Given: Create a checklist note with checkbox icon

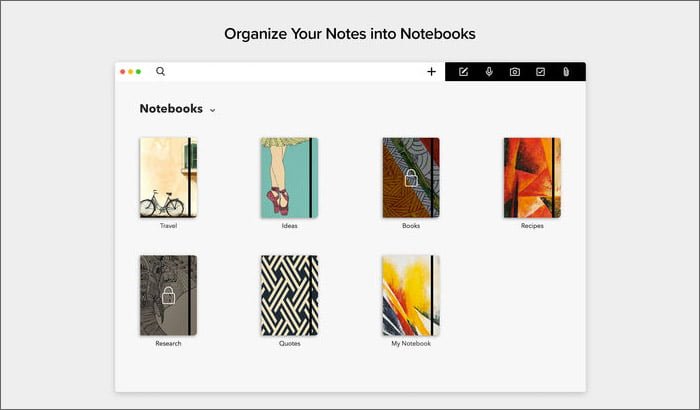Looking at the screenshot, I should click(x=540, y=71).
